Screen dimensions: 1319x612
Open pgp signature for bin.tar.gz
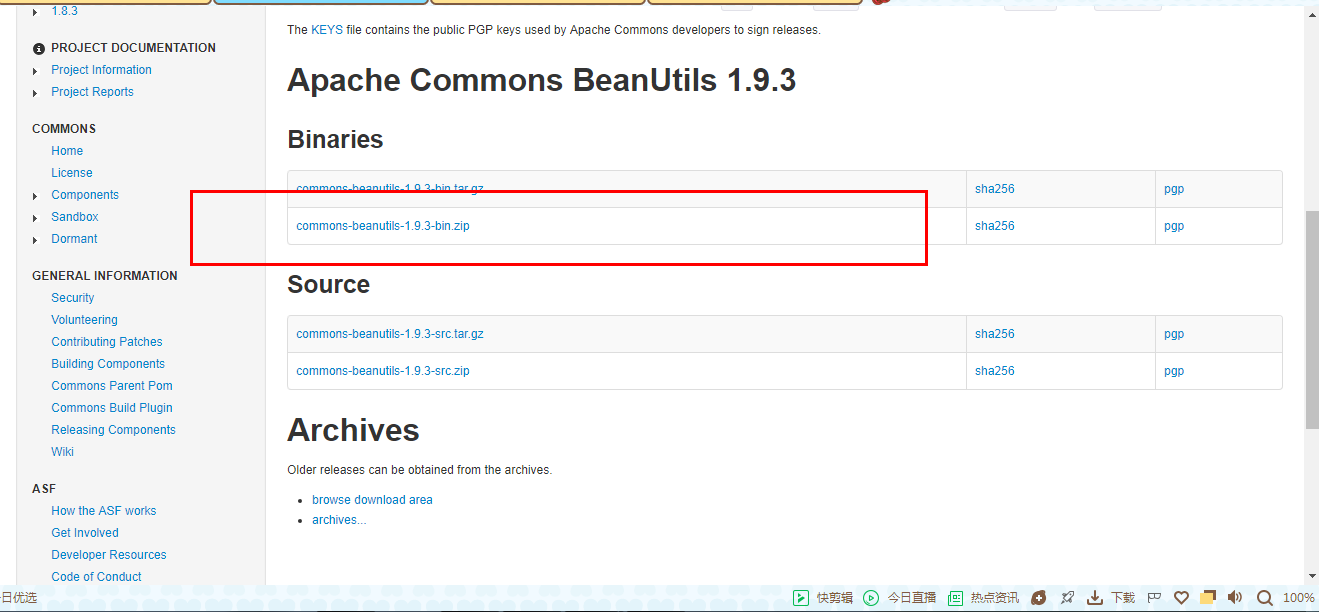(1174, 189)
